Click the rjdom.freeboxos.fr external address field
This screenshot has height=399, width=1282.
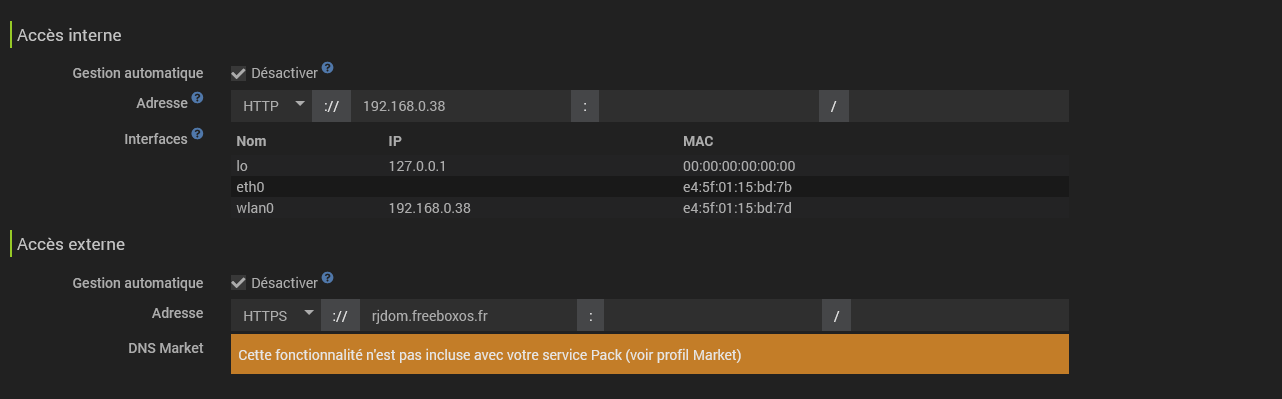(x=468, y=315)
